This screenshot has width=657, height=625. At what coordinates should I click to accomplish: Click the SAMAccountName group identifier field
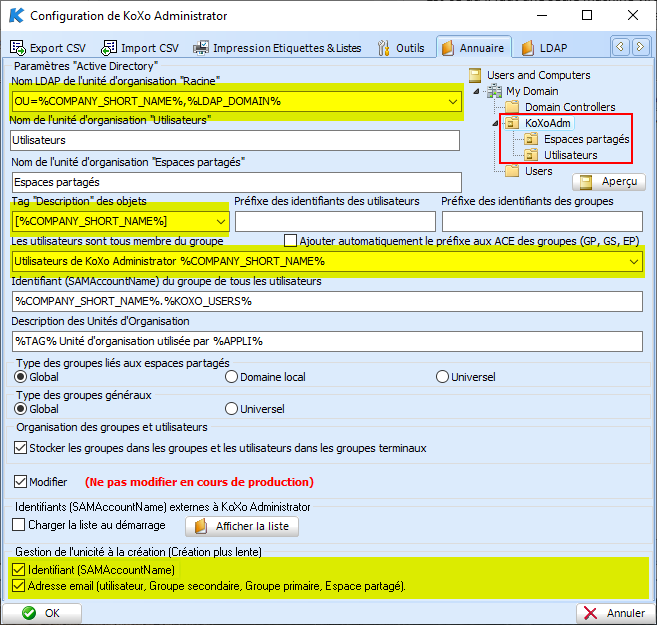tap(327, 302)
